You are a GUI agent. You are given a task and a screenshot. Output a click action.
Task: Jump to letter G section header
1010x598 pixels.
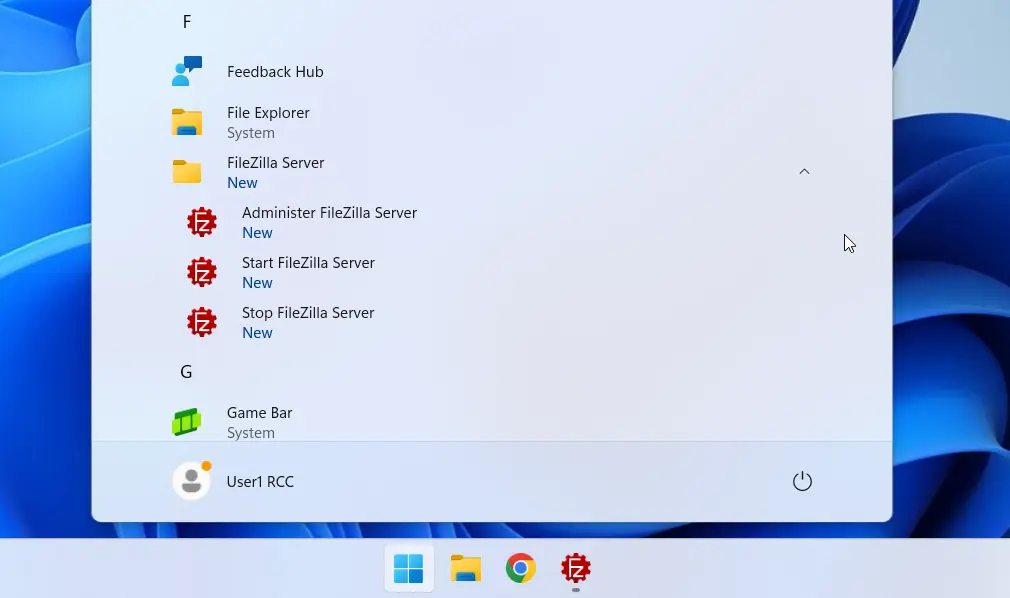point(186,372)
